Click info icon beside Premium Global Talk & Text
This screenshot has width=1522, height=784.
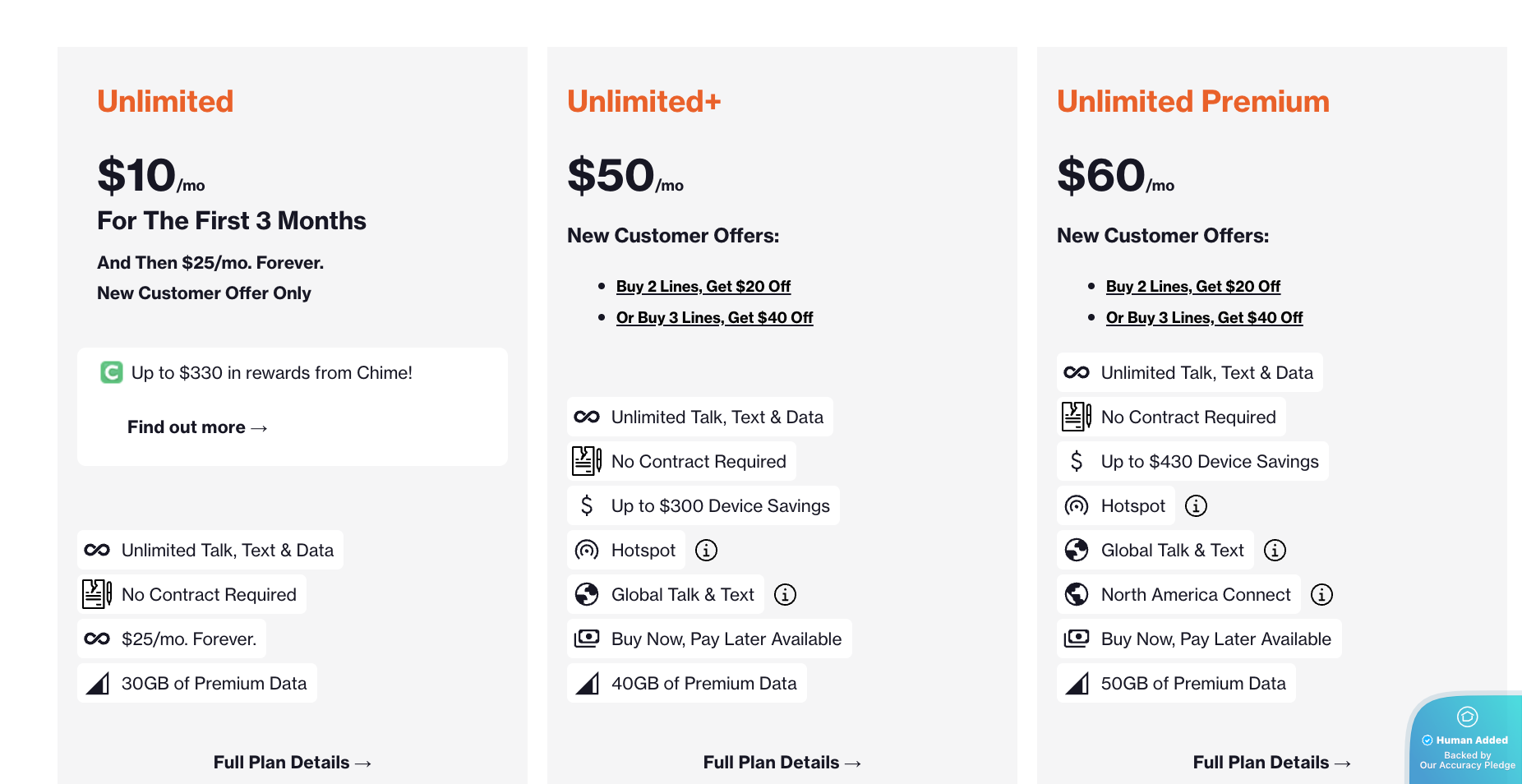[1275, 550]
